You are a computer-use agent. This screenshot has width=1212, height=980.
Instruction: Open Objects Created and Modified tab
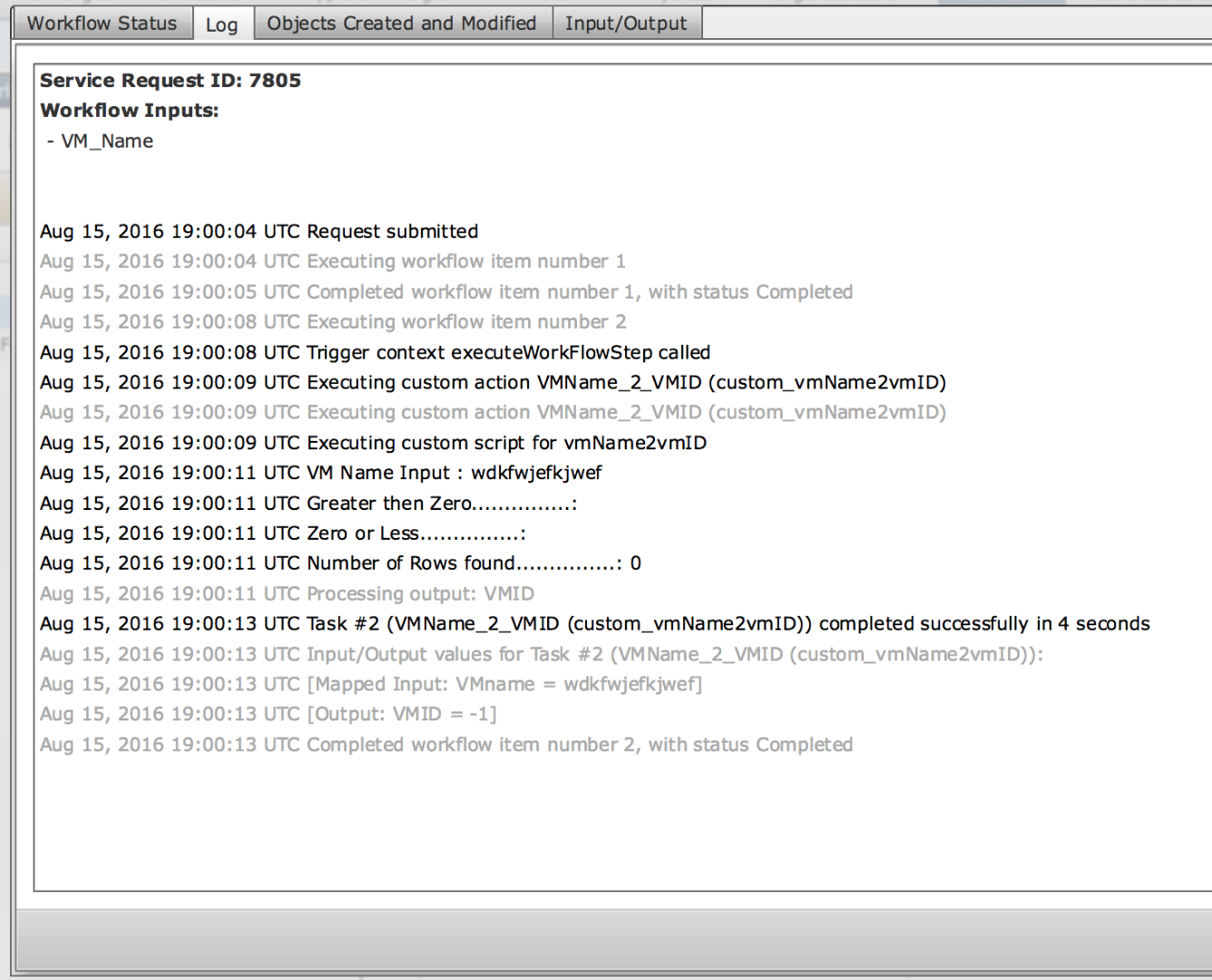pos(402,24)
